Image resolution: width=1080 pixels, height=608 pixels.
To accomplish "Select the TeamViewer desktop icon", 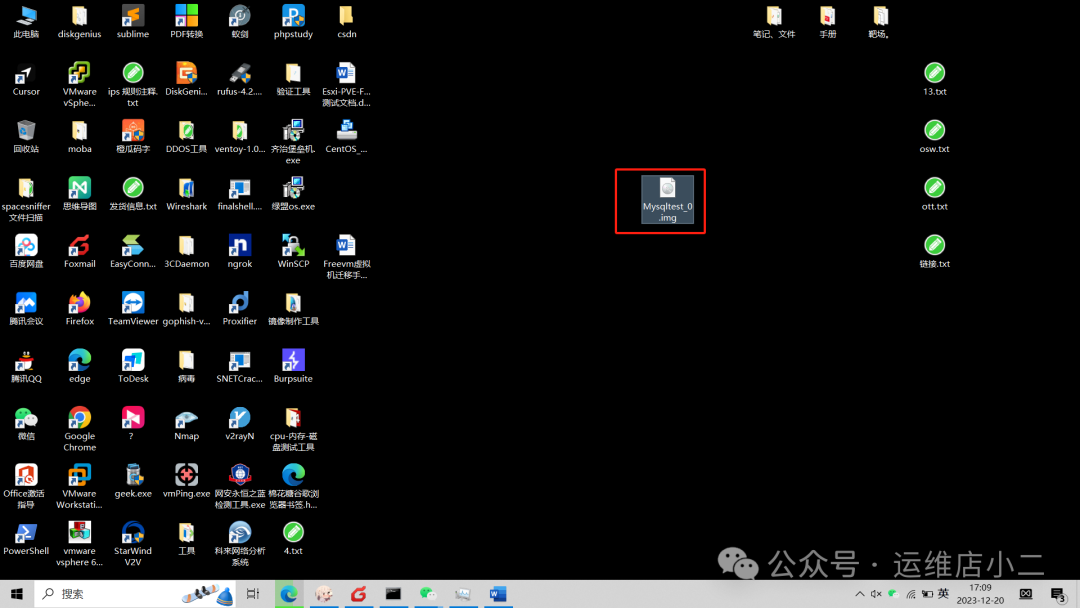I will click(x=133, y=308).
